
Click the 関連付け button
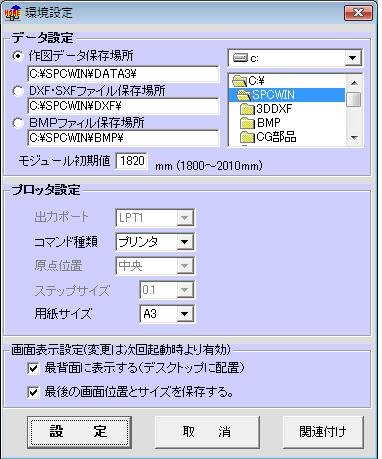click(x=323, y=432)
